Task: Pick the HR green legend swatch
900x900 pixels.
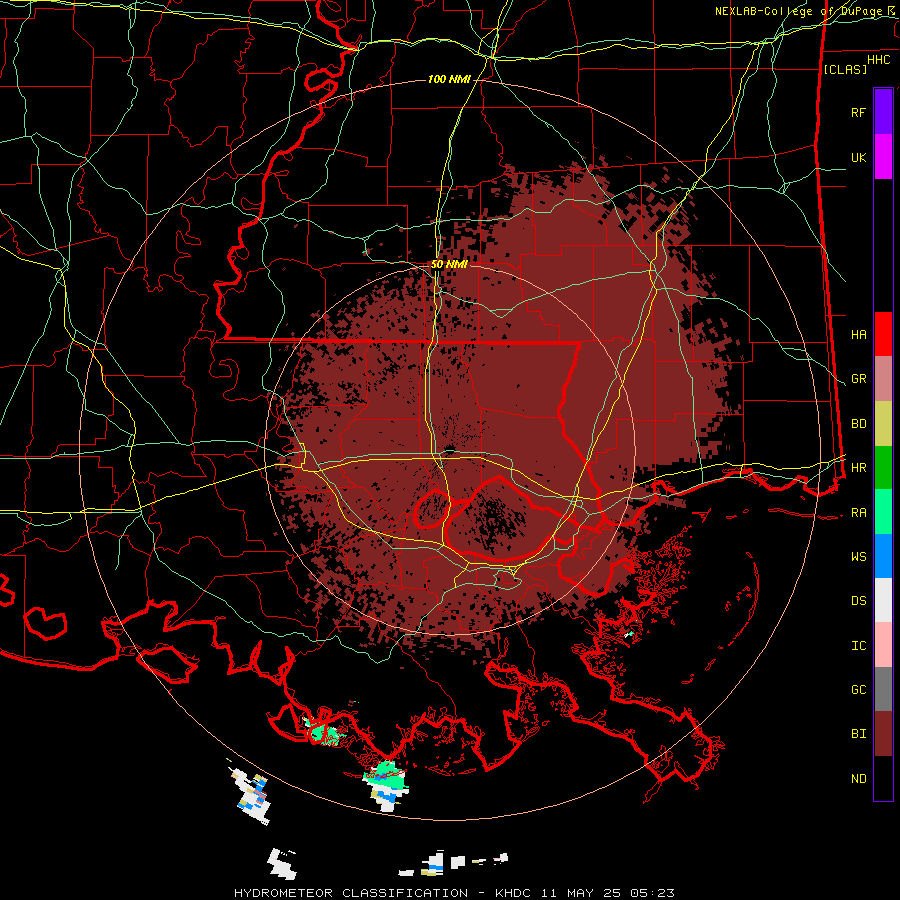Action: (x=883, y=468)
